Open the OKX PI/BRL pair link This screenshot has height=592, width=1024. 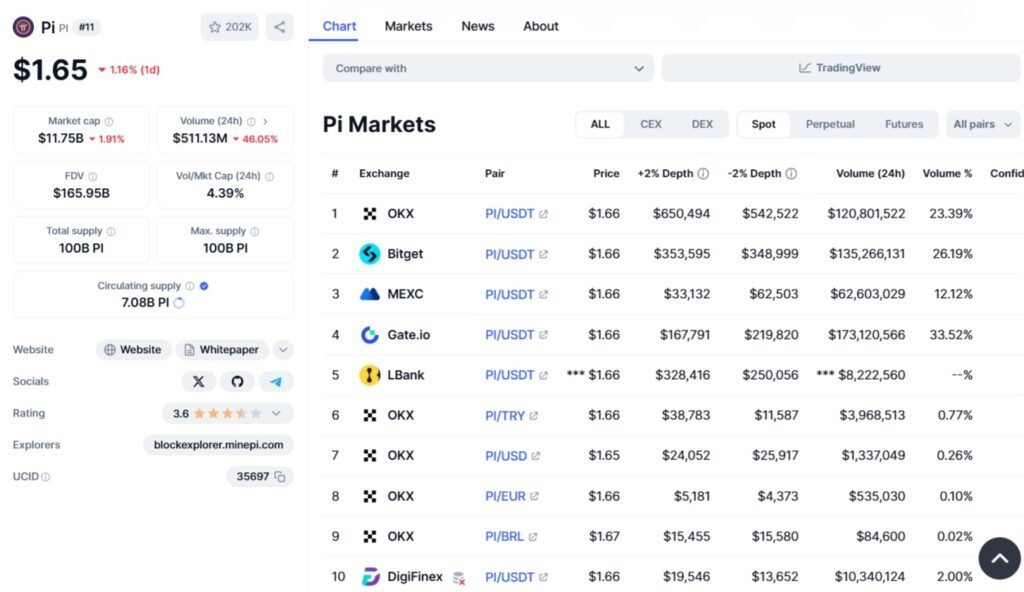tap(511, 536)
